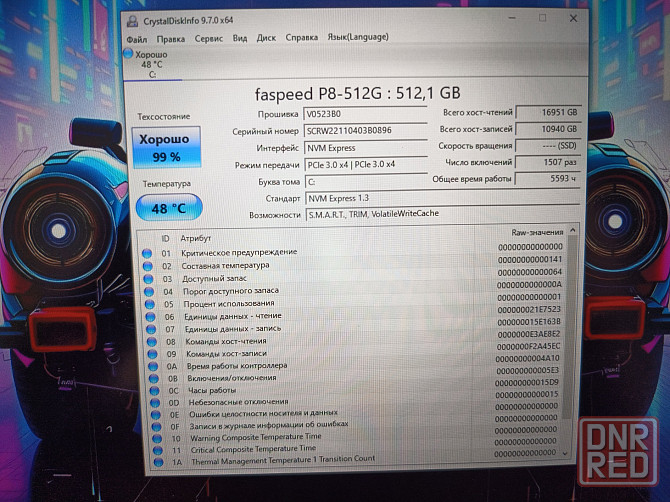Click the status icon for Составная температура
Screen dimensions: 670x502
click(148, 266)
